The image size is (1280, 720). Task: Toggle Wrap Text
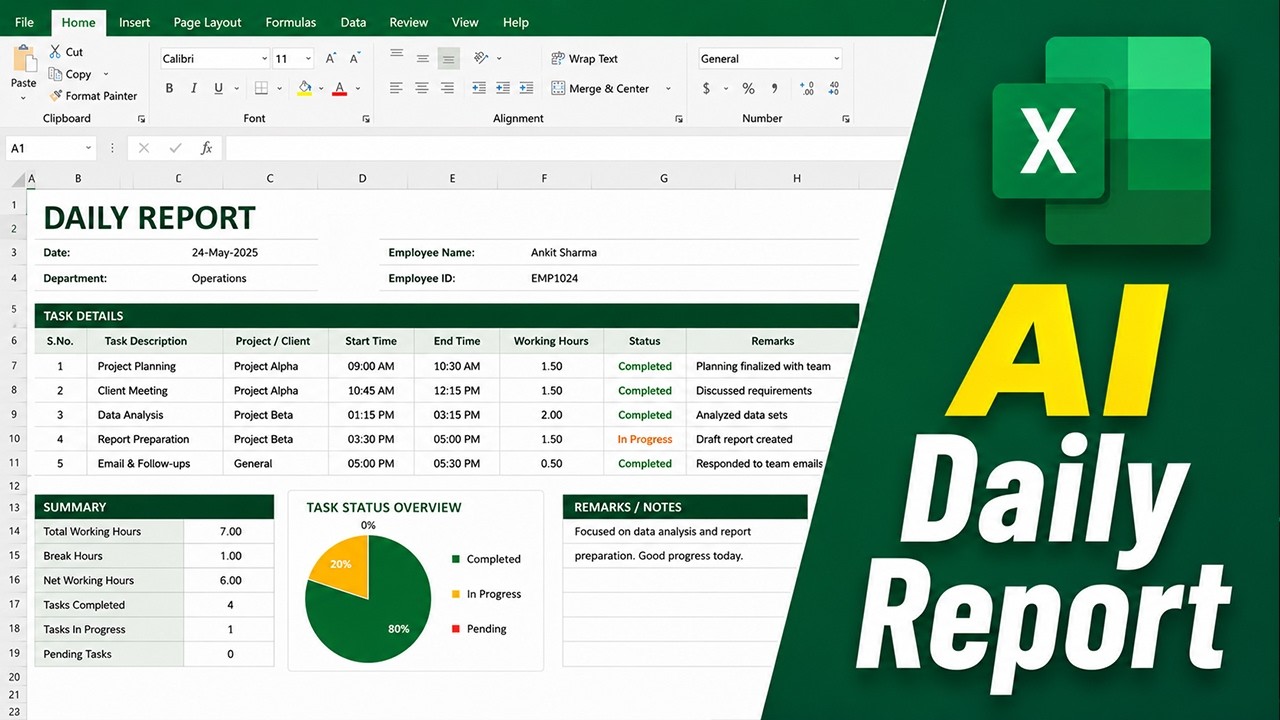(585, 58)
